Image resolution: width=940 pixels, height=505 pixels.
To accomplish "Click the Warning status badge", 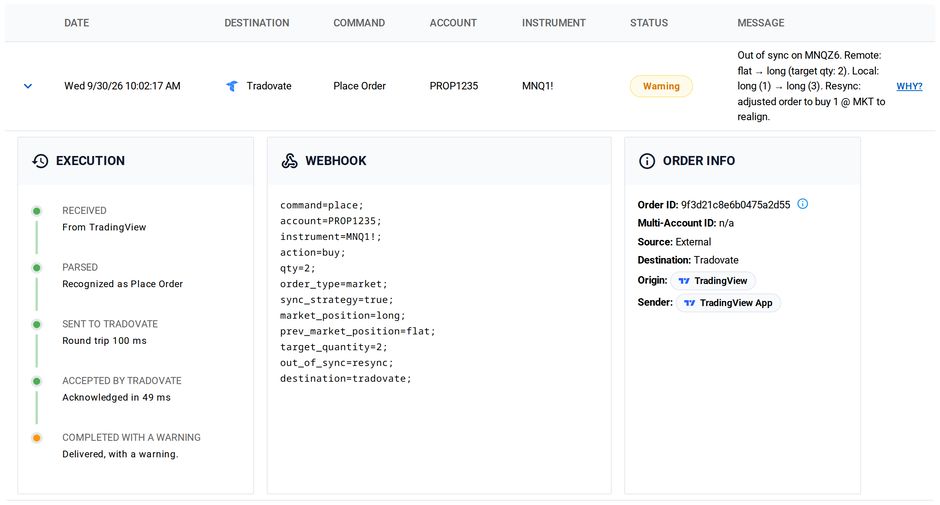I will 661,86.
